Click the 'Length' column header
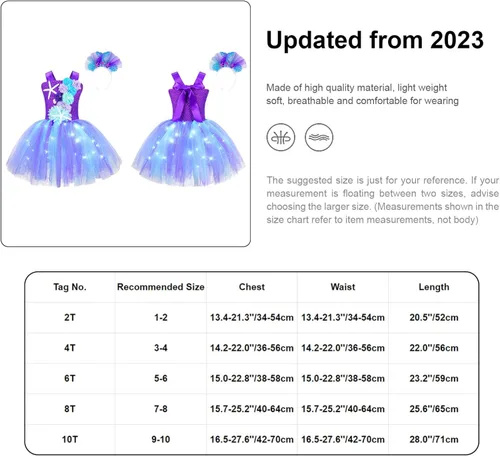This screenshot has height=456, width=500. coord(434,287)
